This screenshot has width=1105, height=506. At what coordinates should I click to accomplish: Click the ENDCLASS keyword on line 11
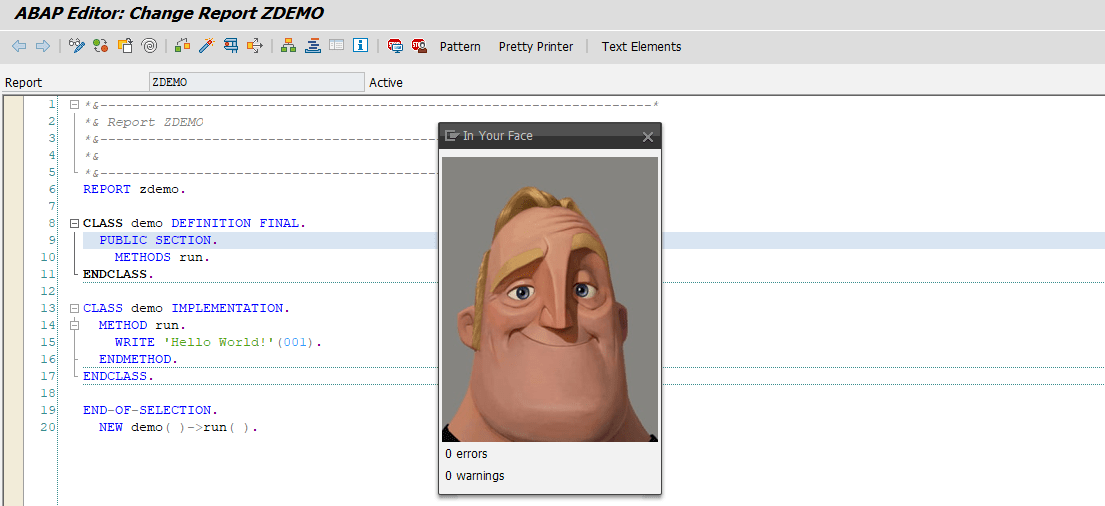pyautogui.click(x=115, y=274)
